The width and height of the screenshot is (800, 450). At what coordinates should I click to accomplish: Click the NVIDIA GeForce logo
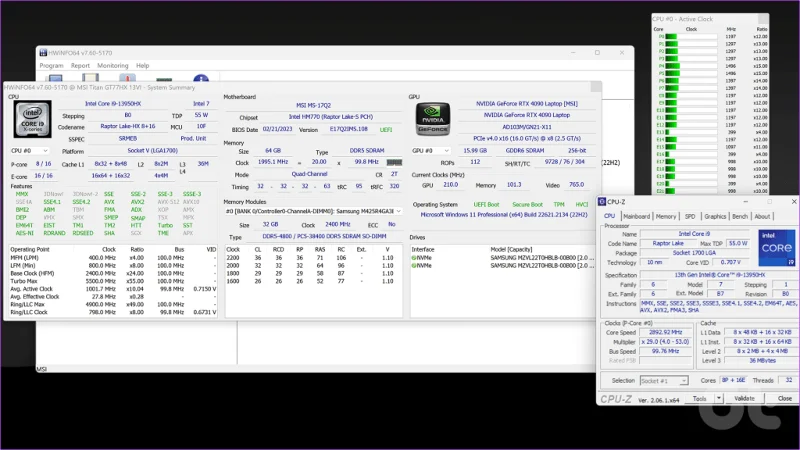pos(433,119)
